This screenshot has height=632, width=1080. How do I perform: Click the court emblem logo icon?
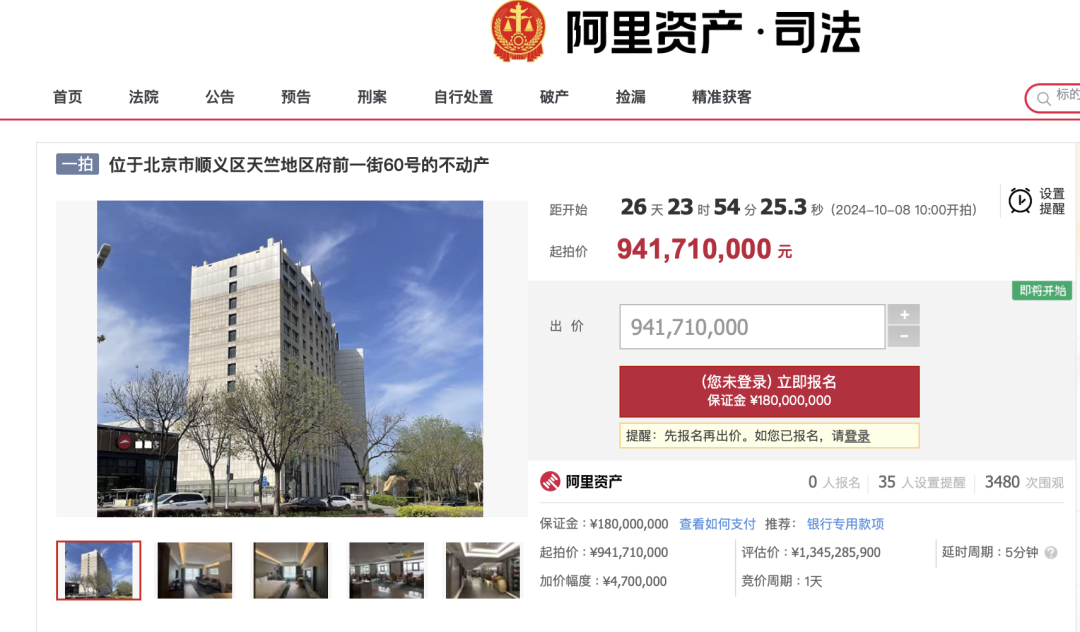click(518, 31)
